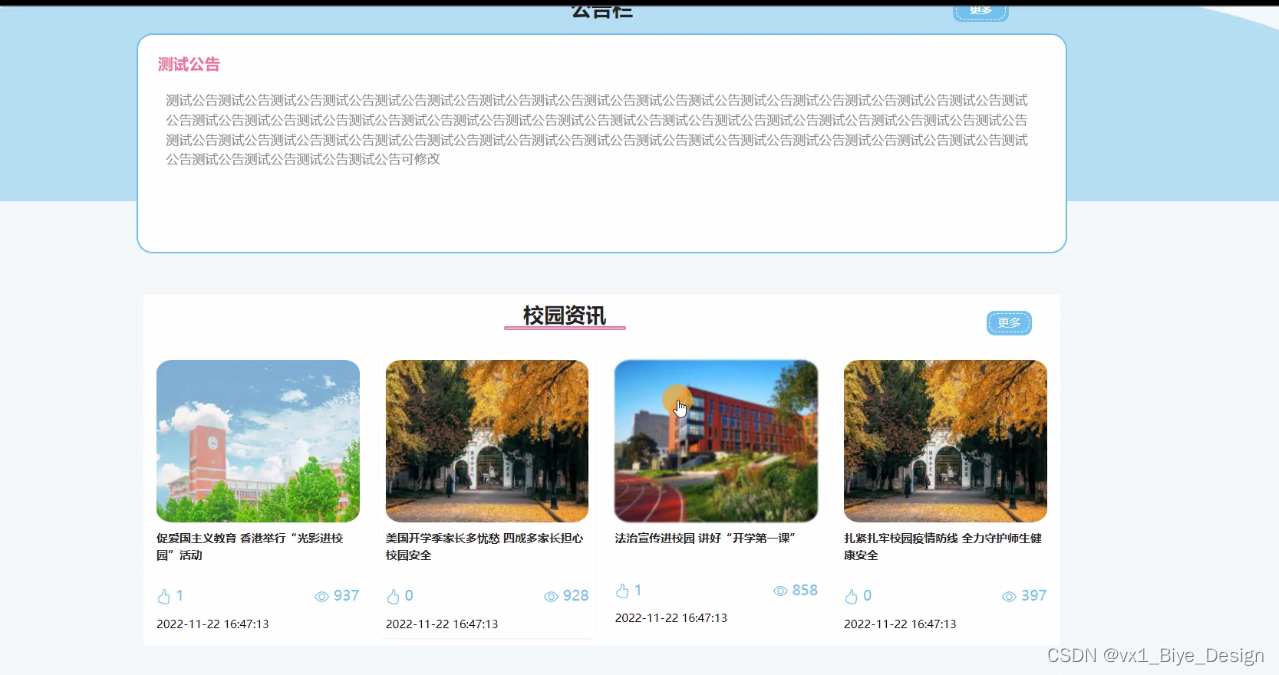Viewport: 1279px width, 675px height.
Task: Click like count 1 on 促爱国主义教育 card
Action: coord(180,596)
